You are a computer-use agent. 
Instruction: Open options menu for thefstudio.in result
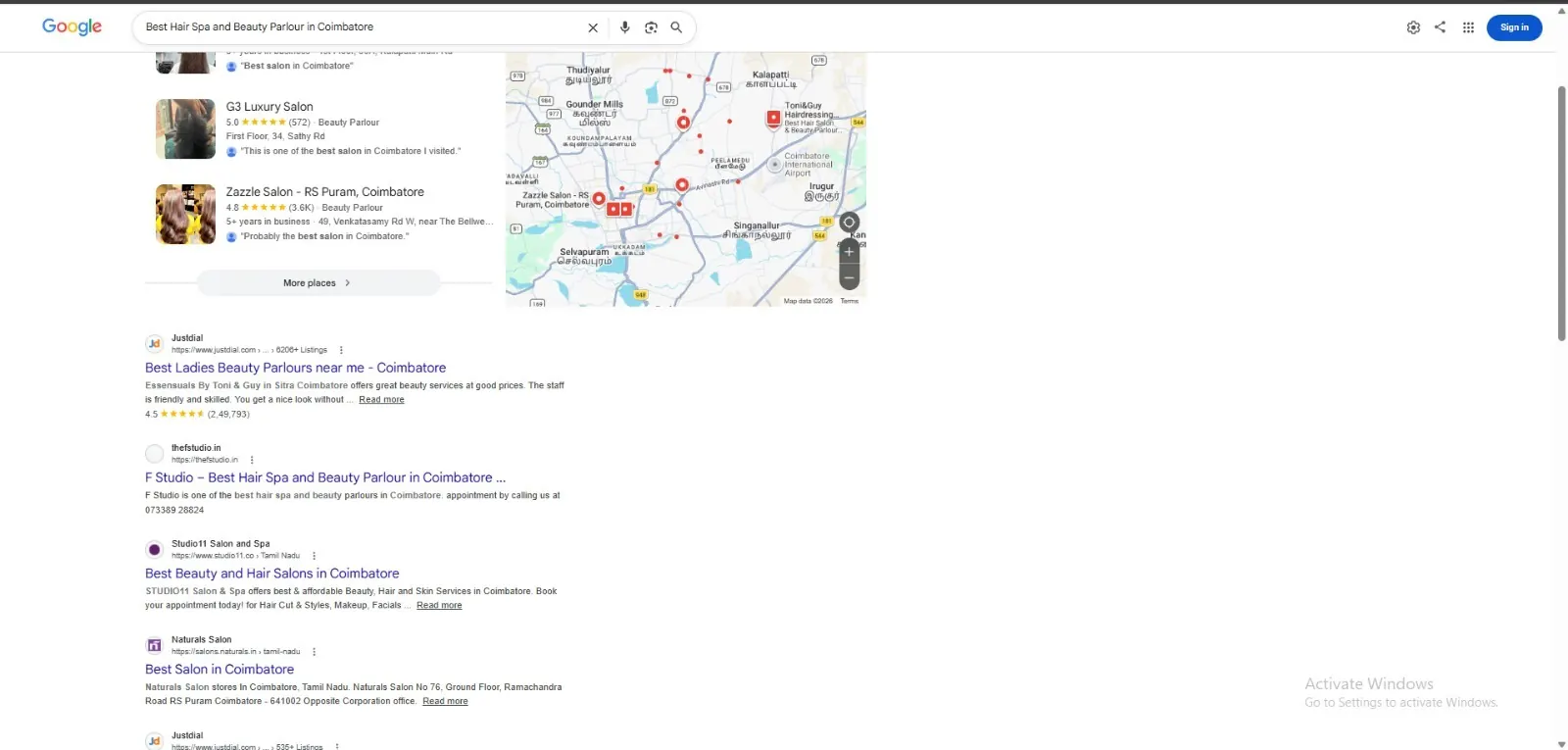point(252,460)
